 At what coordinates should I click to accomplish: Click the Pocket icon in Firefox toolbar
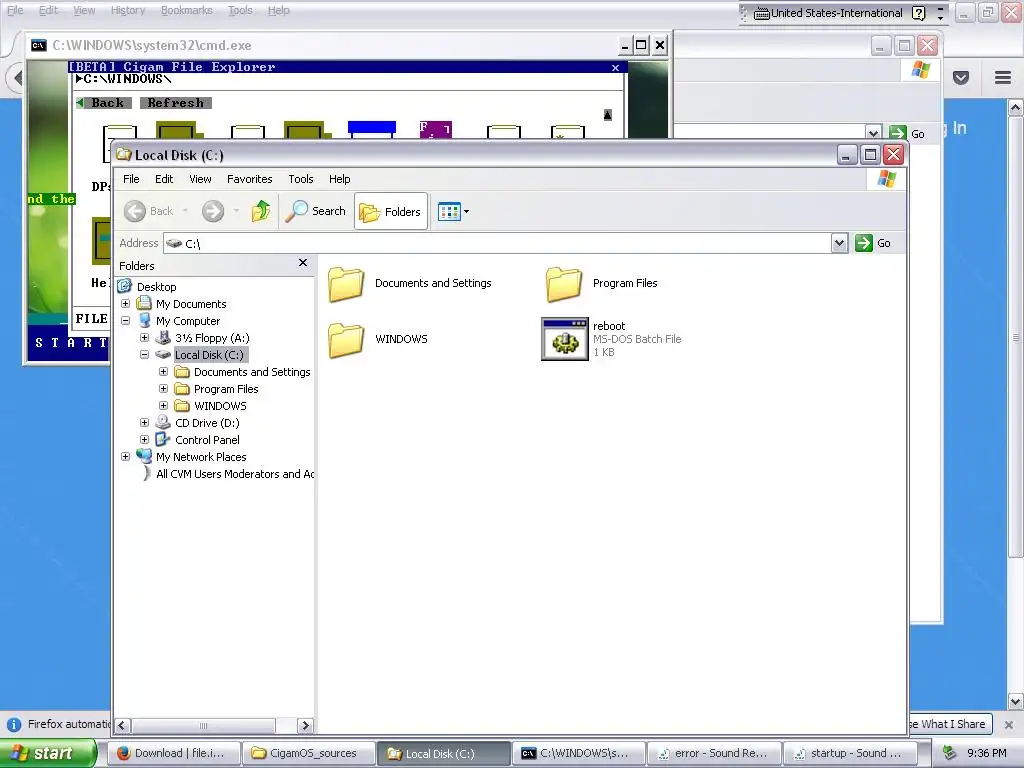961,78
